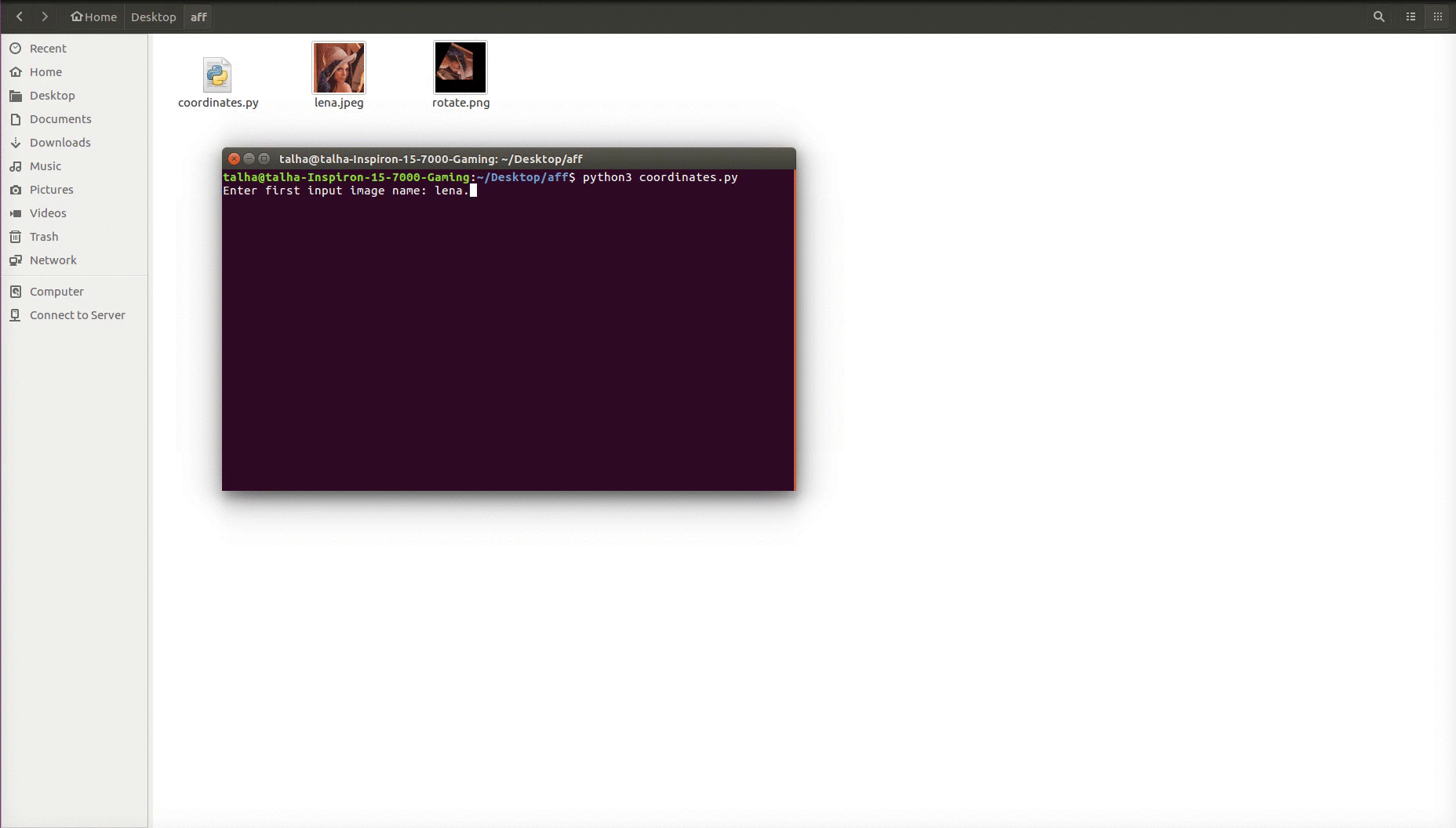This screenshot has height=828, width=1456.
Task: Click the Connect to Server icon
Action: (x=16, y=315)
